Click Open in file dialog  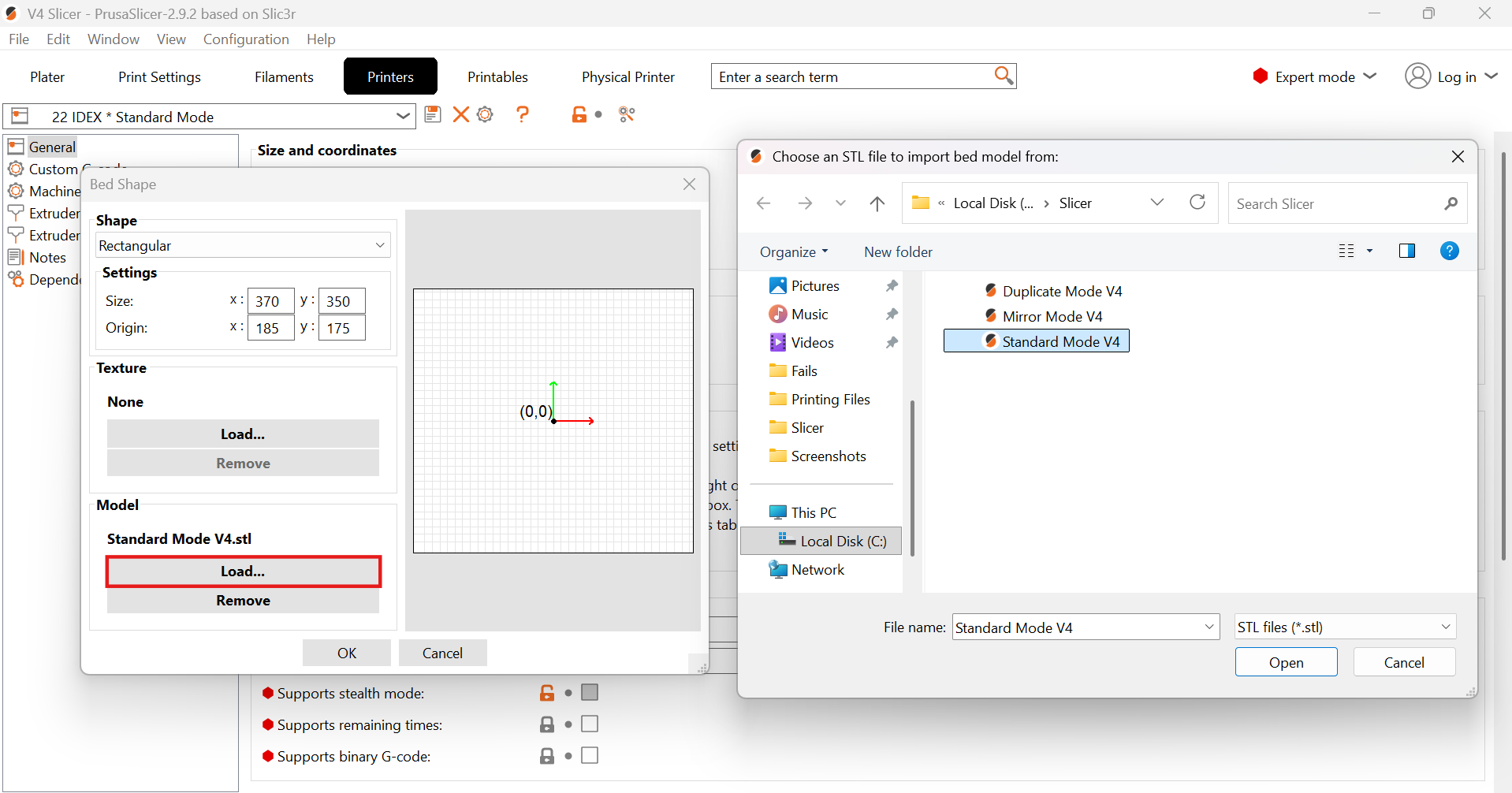(1287, 662)
